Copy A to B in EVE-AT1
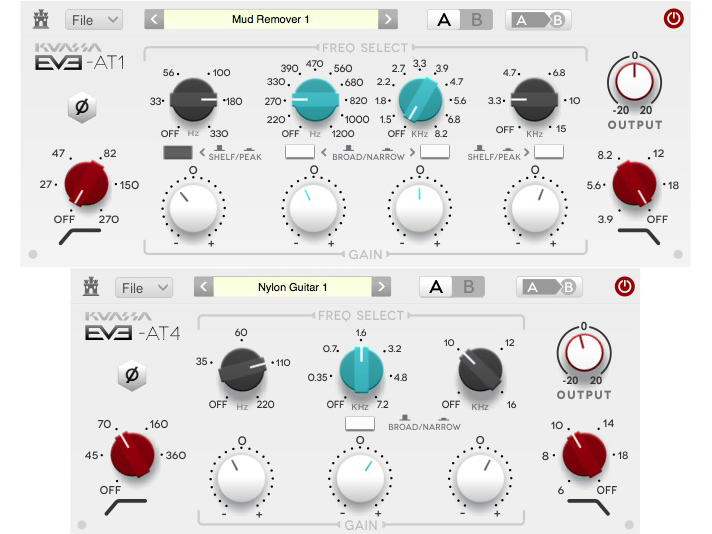This screenshot has width=712, height=534. (x=539, y=20)
